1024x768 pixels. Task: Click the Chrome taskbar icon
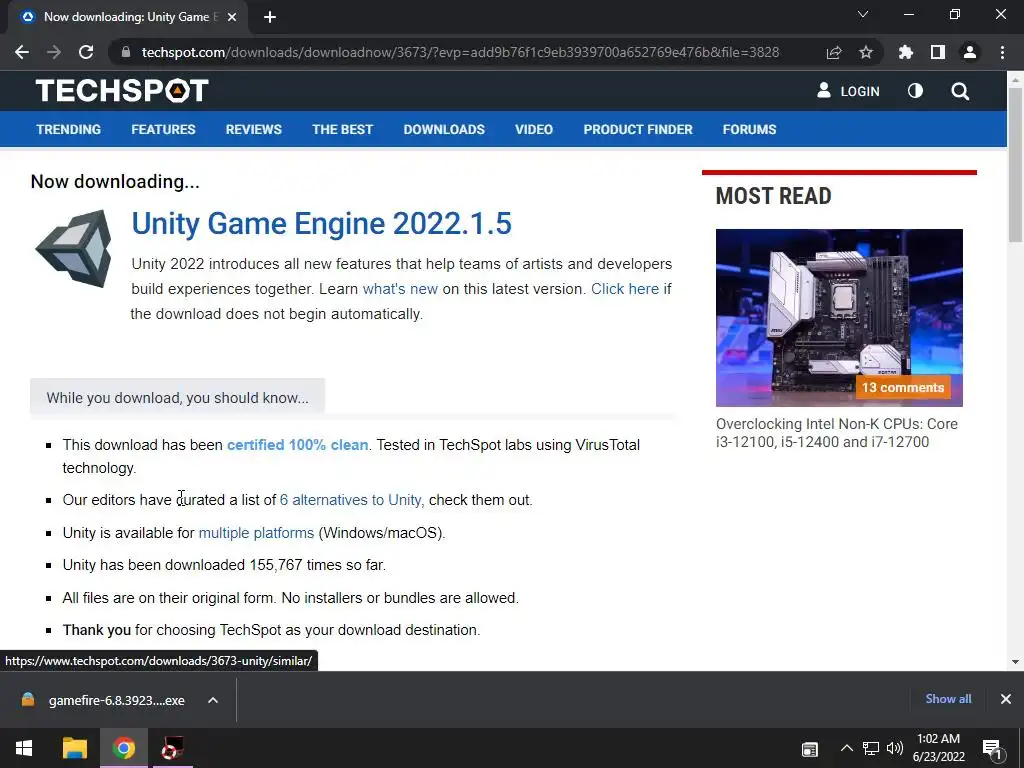point(123,748)
